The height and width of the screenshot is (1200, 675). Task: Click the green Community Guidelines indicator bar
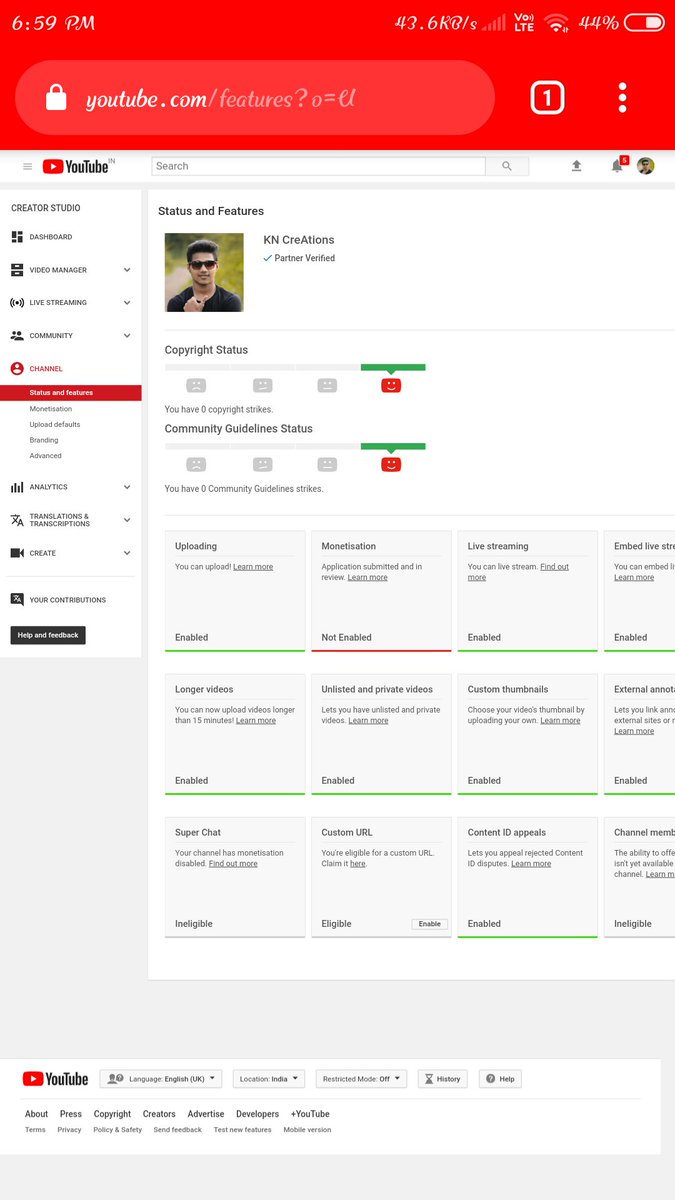point(393,446)
